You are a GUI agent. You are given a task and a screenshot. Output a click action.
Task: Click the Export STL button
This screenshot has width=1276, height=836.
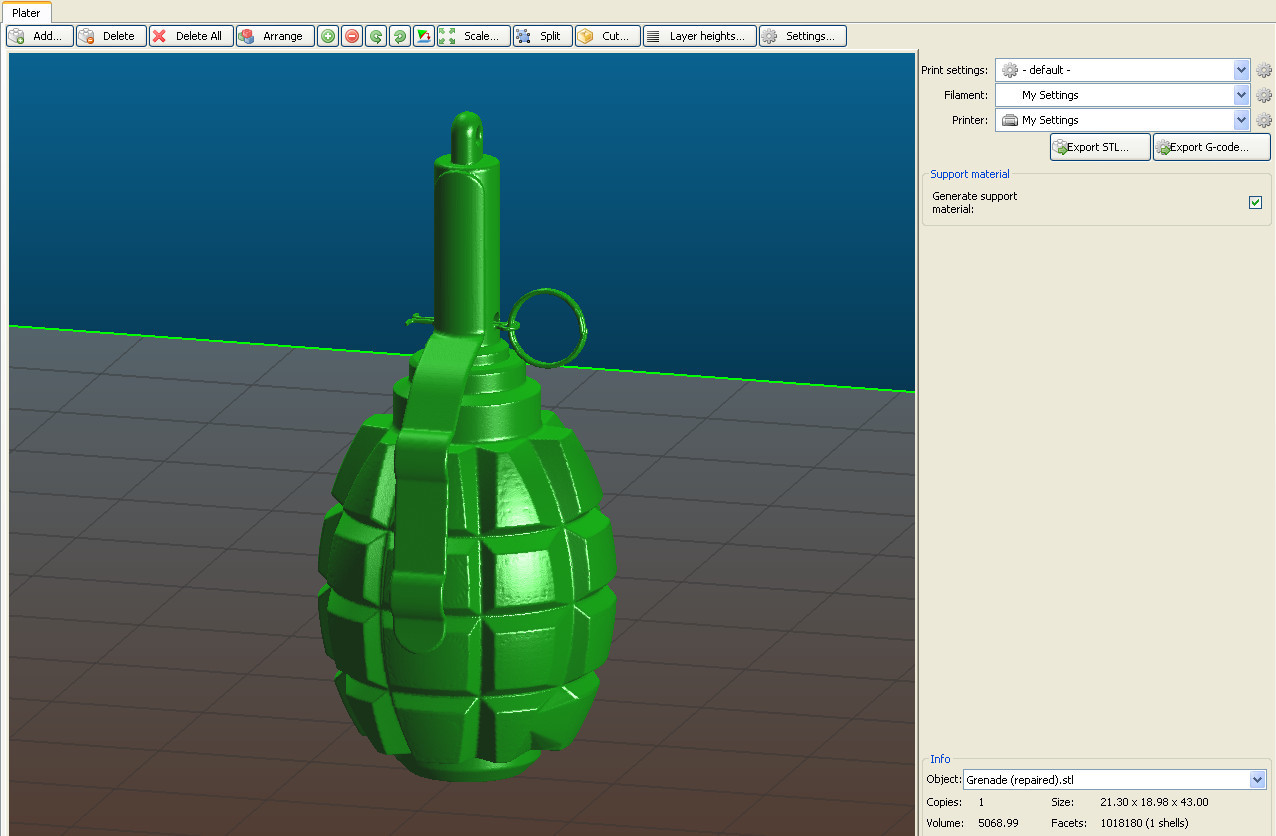1100,147
